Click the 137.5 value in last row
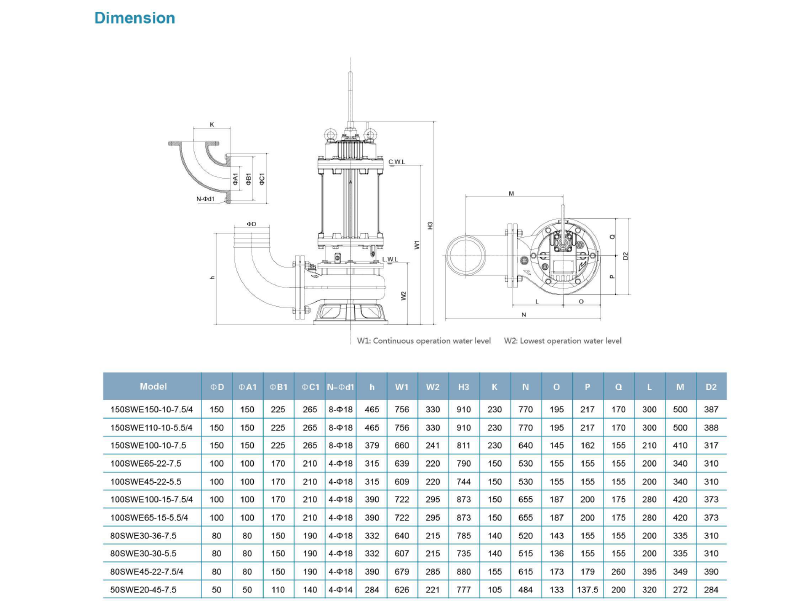 tap(587, 589)
